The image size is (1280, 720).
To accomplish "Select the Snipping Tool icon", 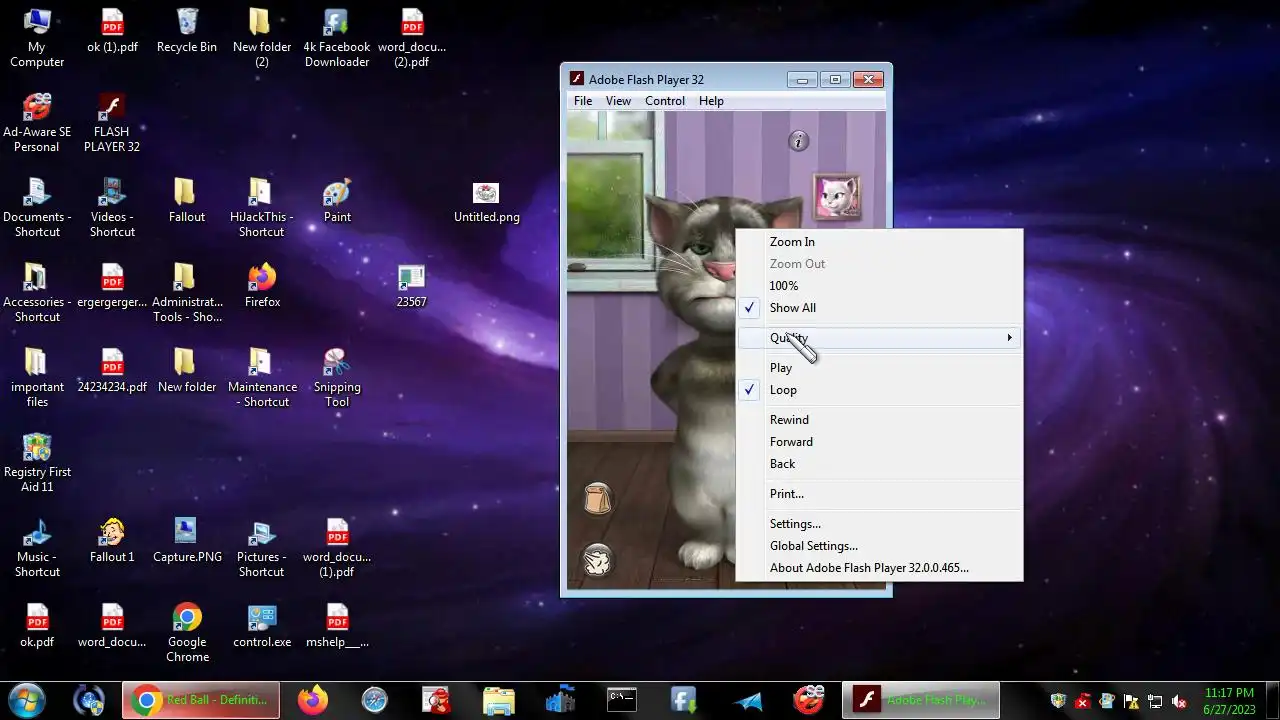I will (337, 379).
